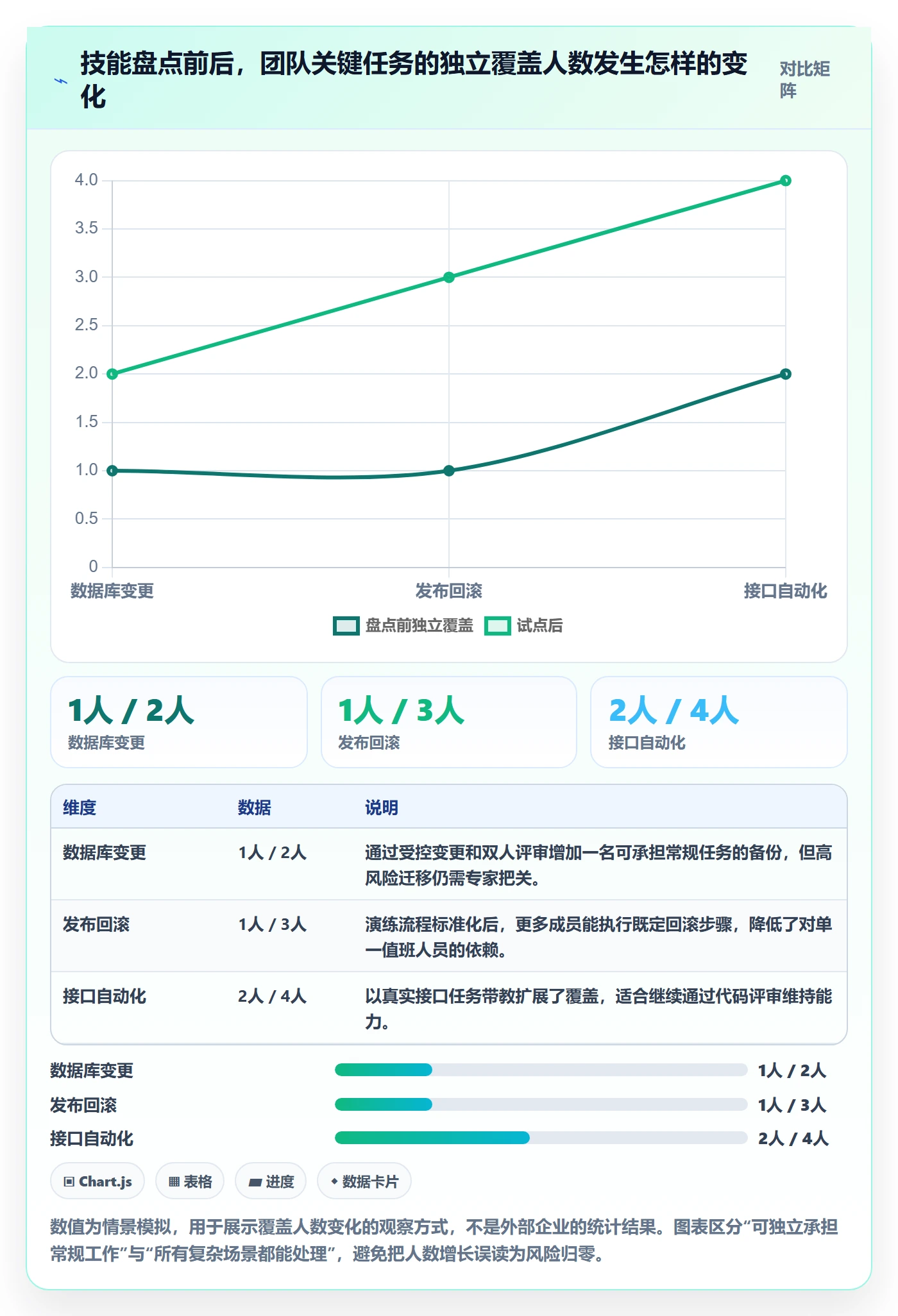Image resolution: width=898 pixels, height=1316 pixels.
Task: Click the lightning bolt icon beside the title
Action: 61,81
